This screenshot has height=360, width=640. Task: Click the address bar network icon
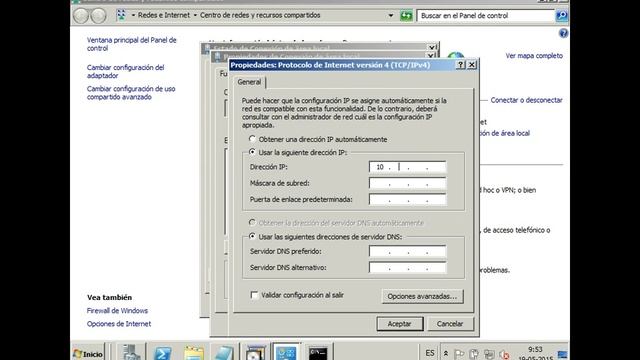[121, 16]
